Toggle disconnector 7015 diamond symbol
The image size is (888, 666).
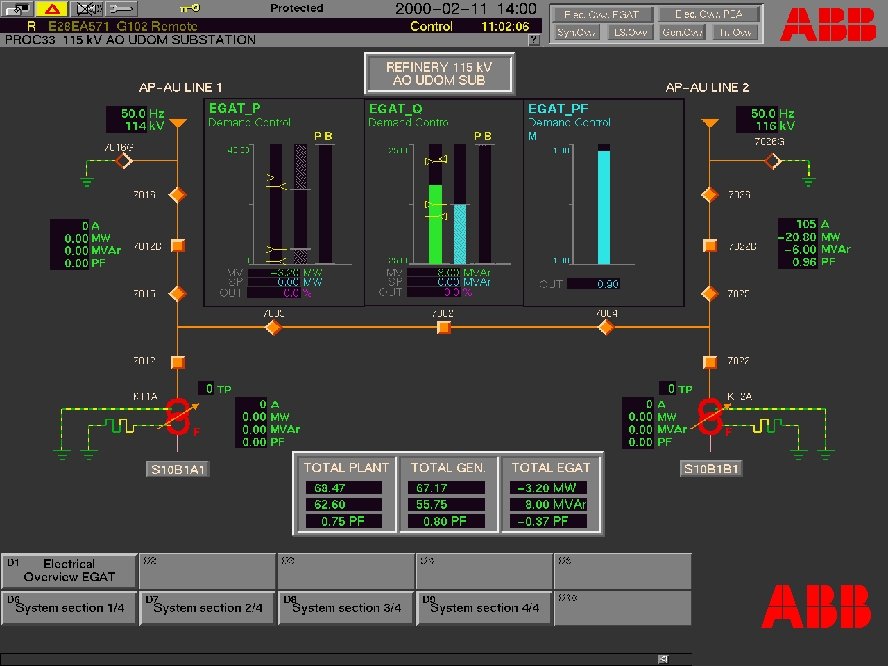coord(178,293)
